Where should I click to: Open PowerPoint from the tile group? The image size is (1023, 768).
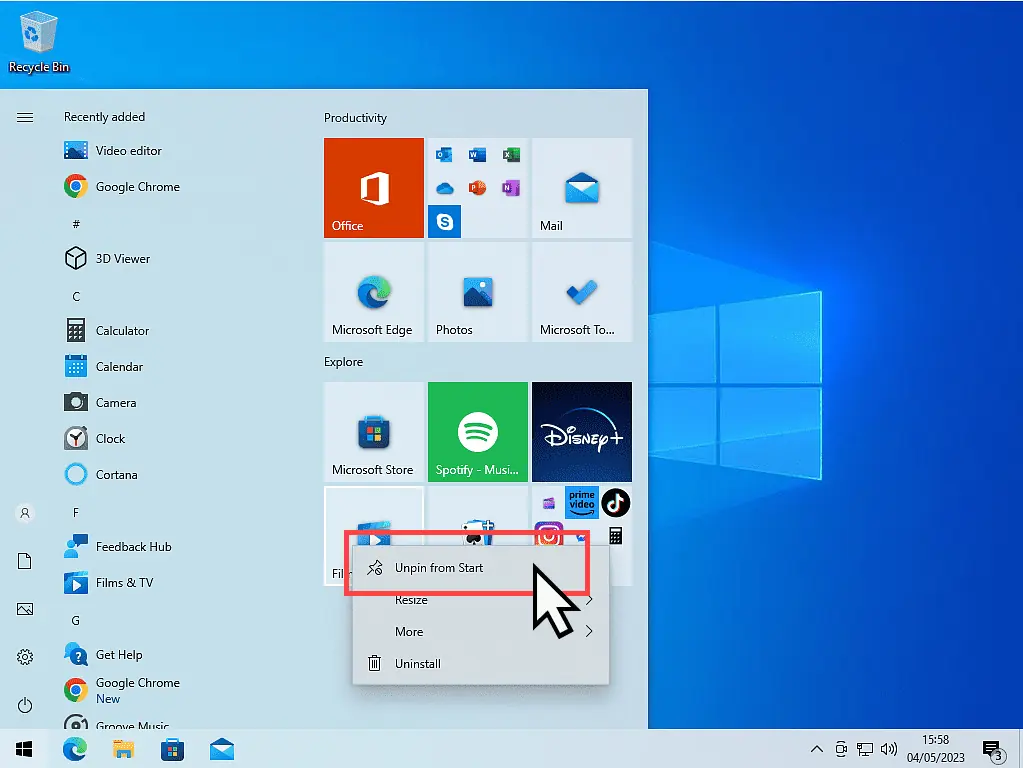click(477, 188)
